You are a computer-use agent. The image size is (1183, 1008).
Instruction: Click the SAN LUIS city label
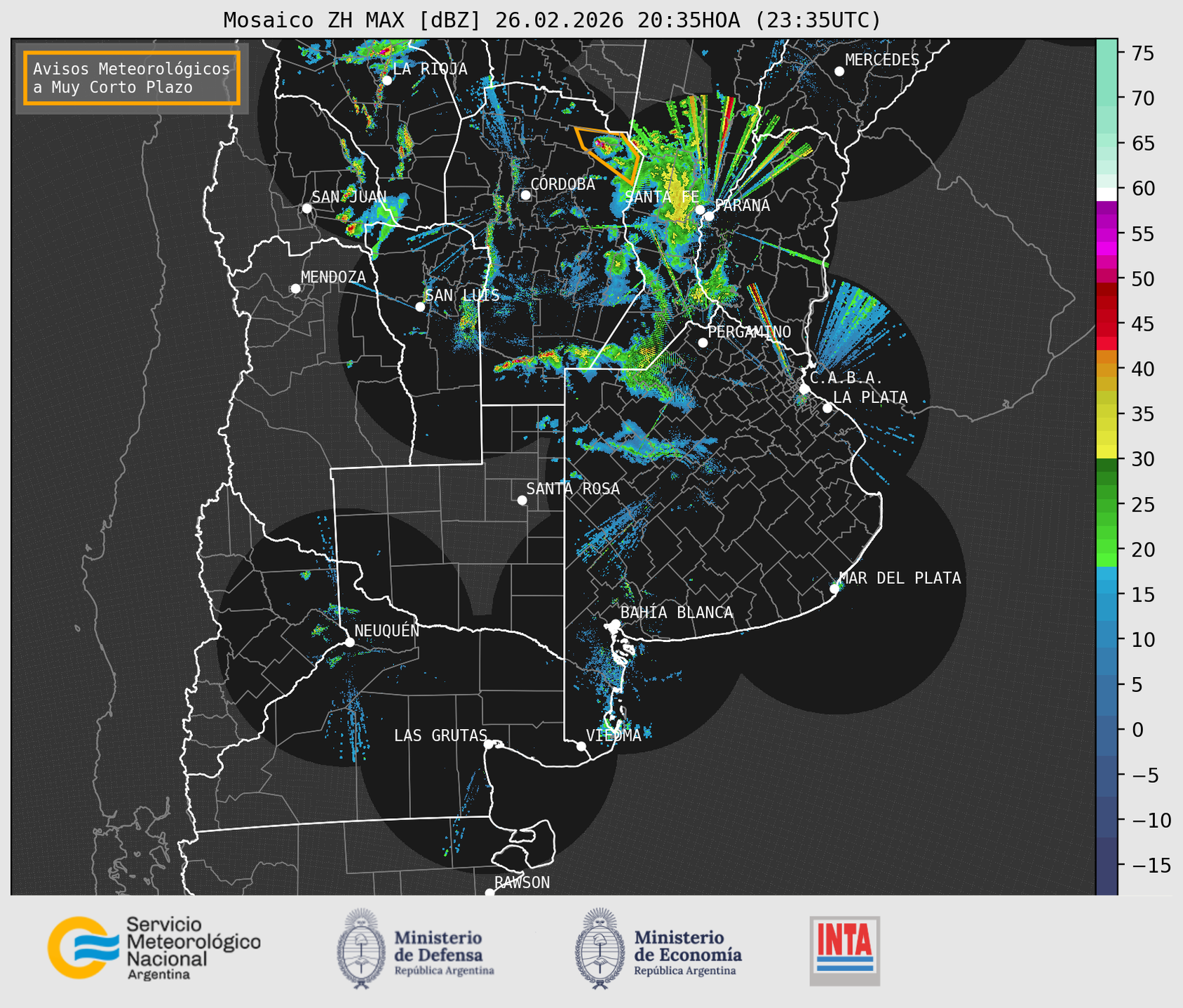(462, 295)
